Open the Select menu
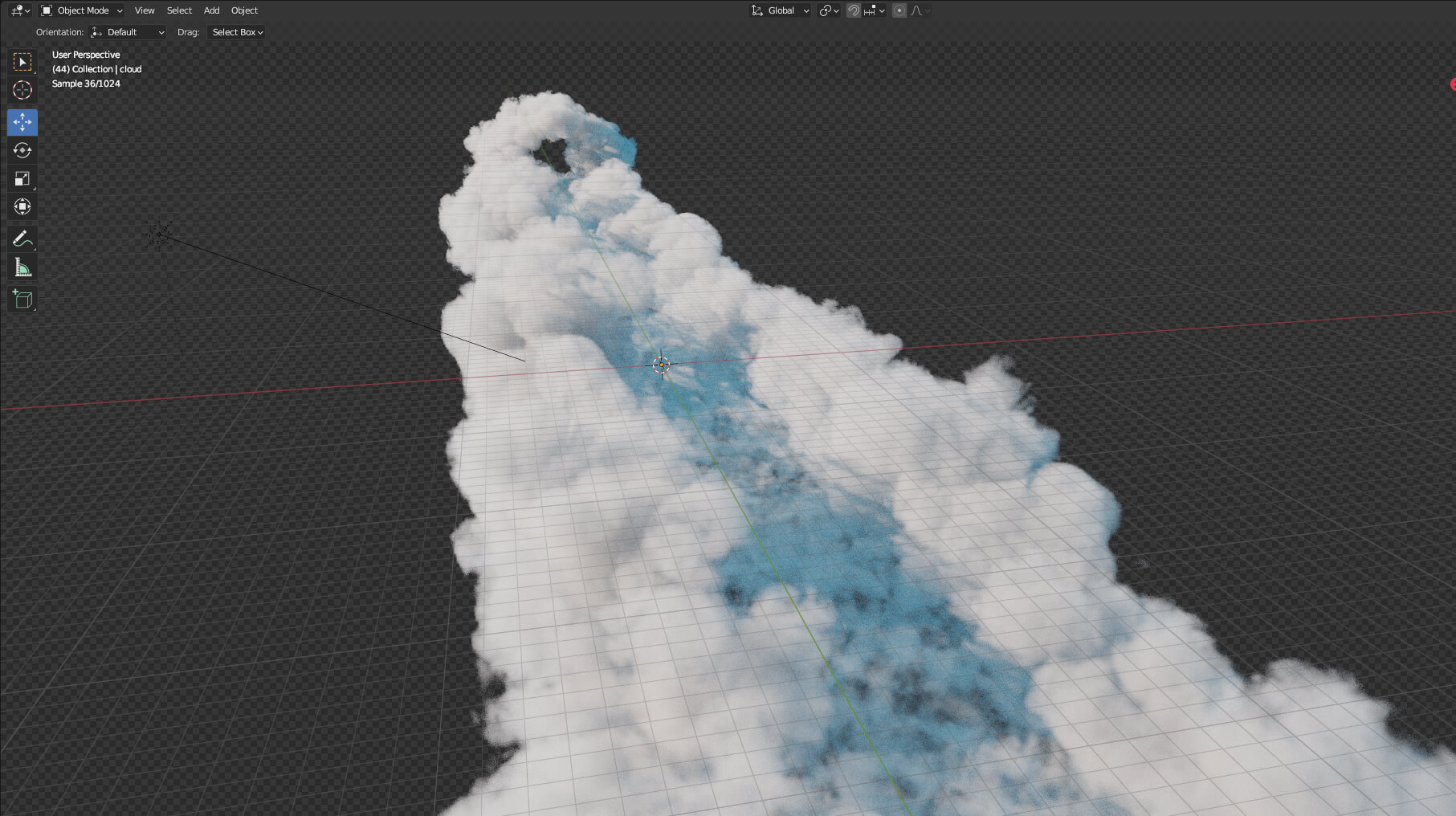1456x816 pixels. click(x=179, y=10)
